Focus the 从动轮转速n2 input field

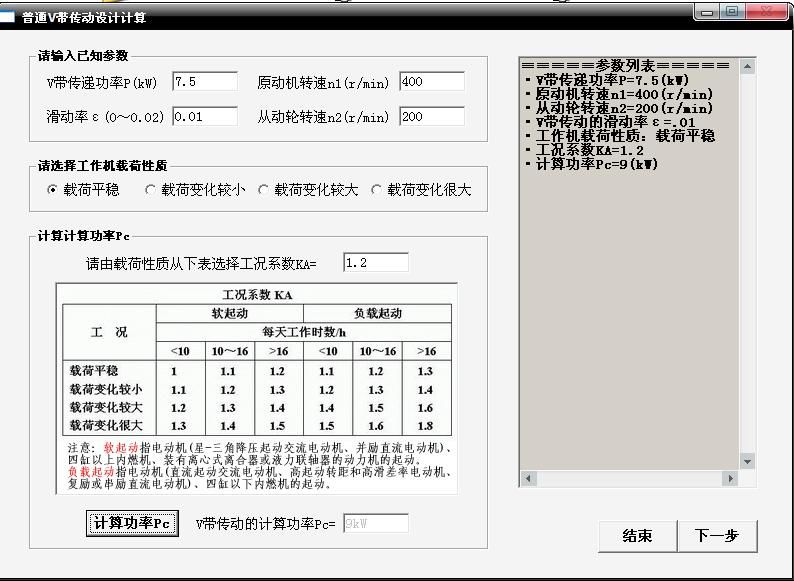431,117
